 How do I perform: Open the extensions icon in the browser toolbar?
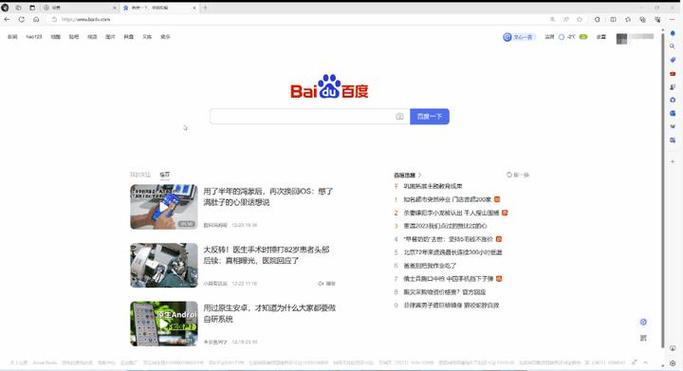597,19
